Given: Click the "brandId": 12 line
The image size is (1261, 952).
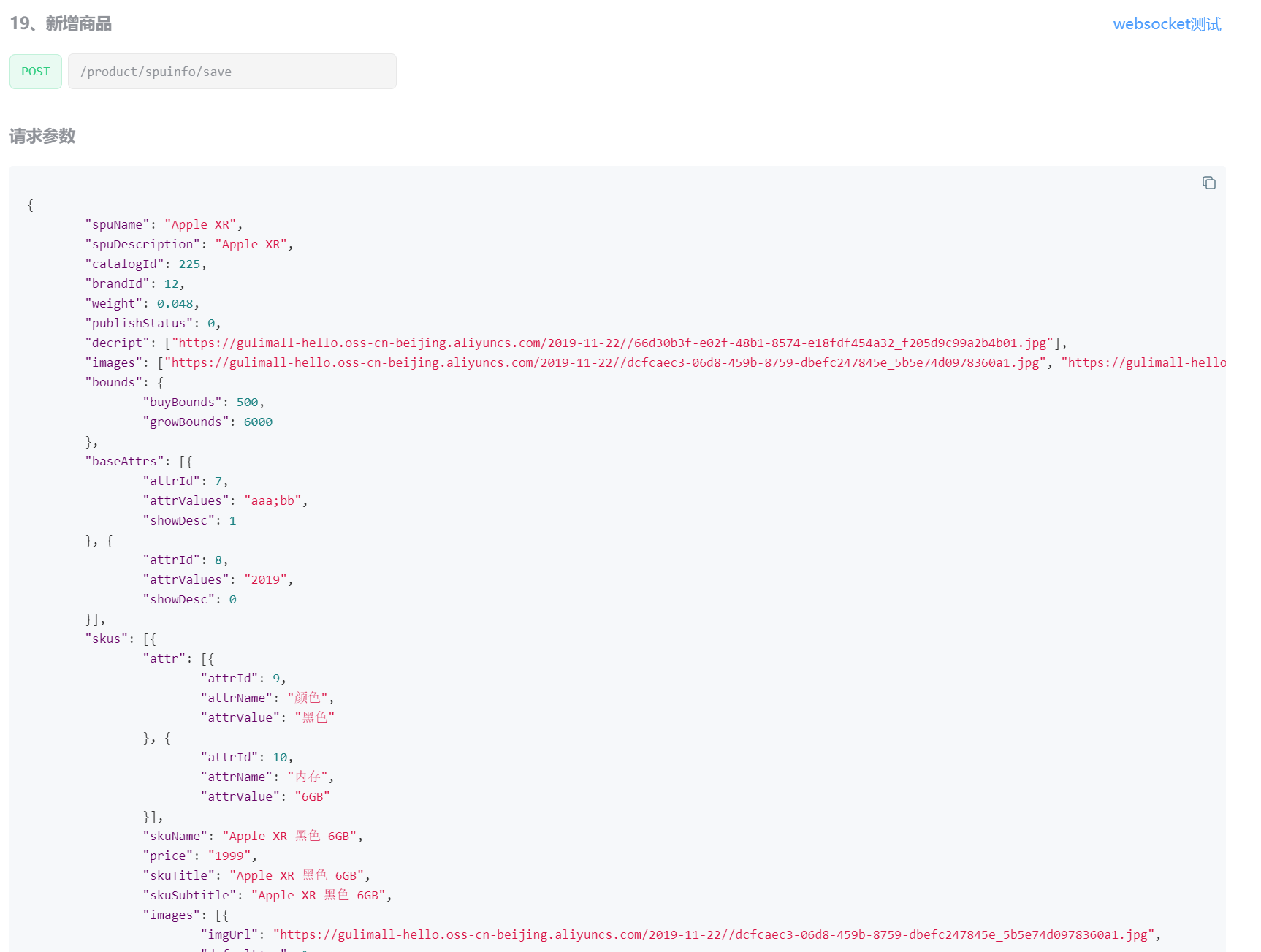Looking at the screenshot, I should pyautogui.click(x=135, y=284).
